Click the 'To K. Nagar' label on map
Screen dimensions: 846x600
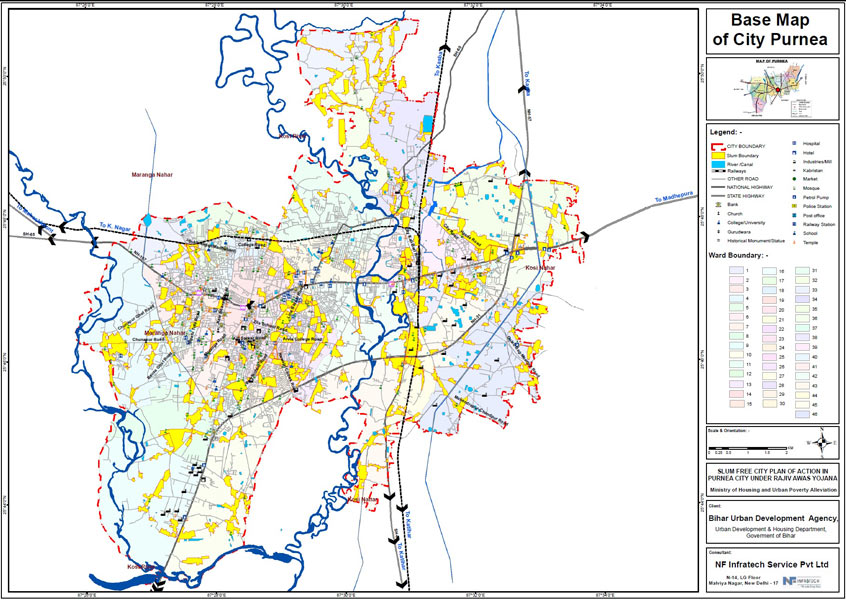tap(115, 227)
